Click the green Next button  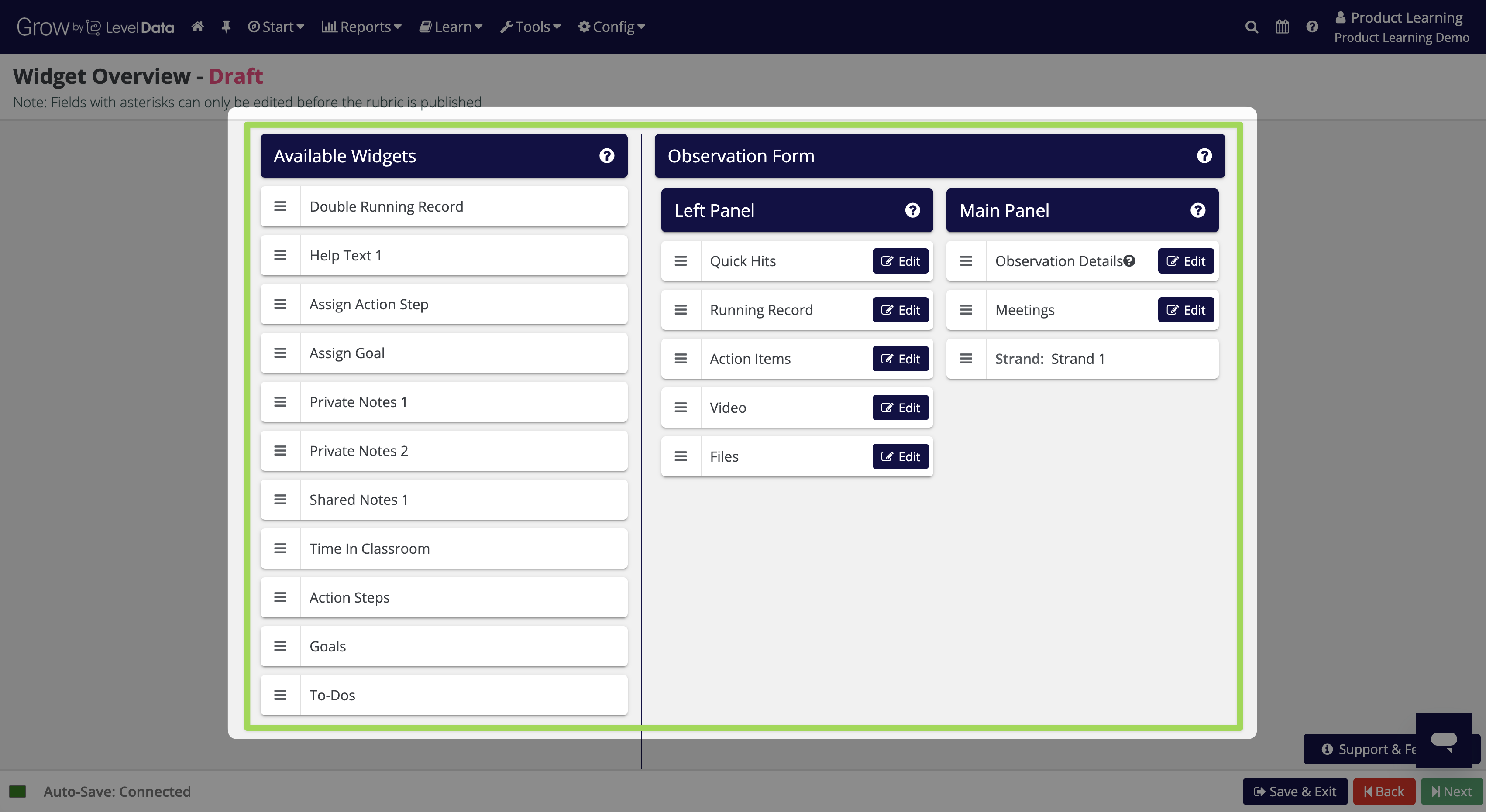(1452, 791)
